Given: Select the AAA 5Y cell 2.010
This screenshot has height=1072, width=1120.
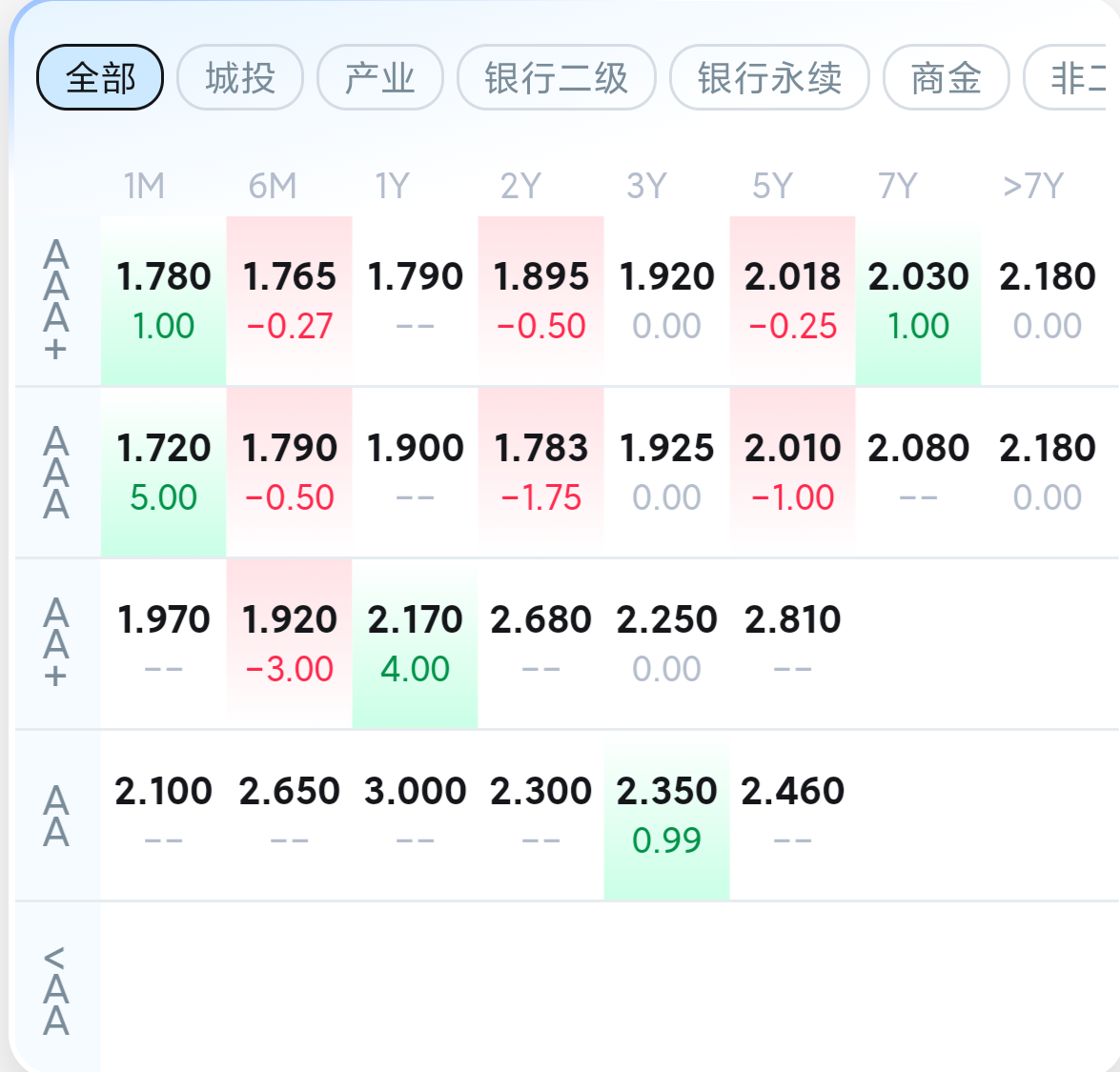Looking at the screenshot, I should (792, 472).
